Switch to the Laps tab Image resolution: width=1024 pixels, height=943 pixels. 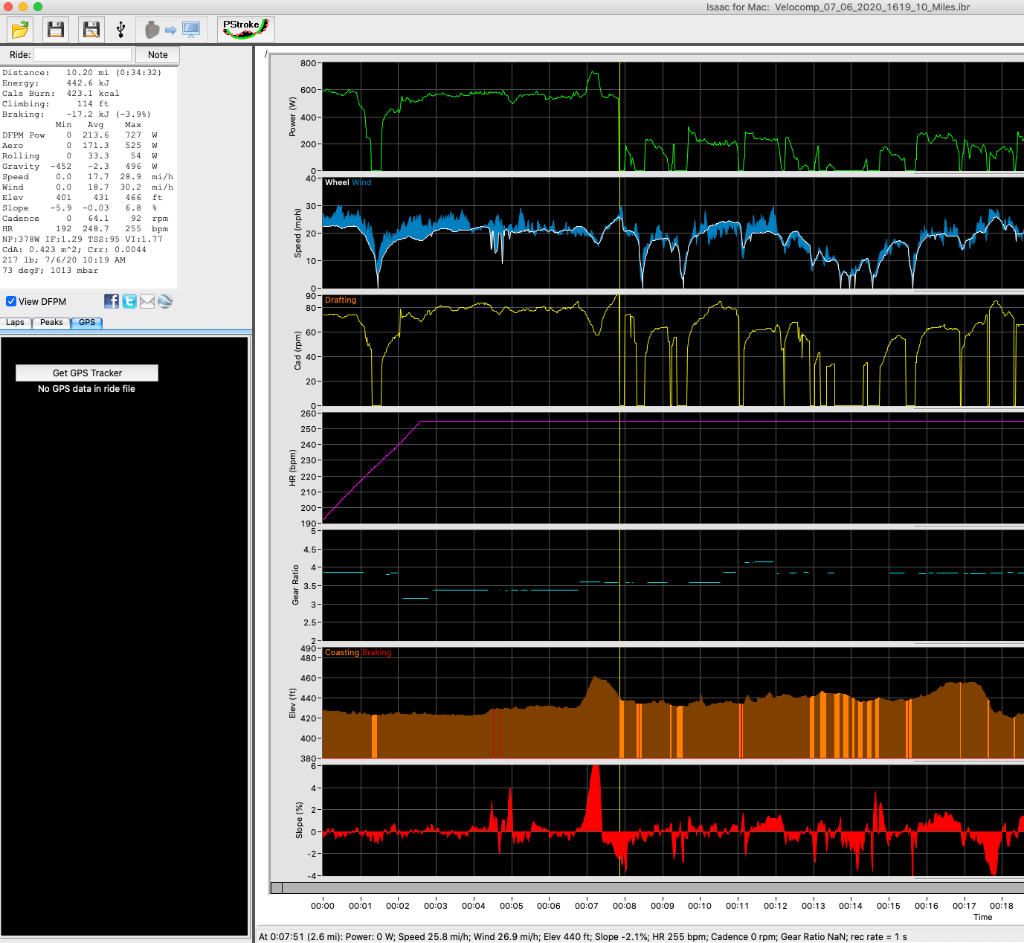pos(15,323)
